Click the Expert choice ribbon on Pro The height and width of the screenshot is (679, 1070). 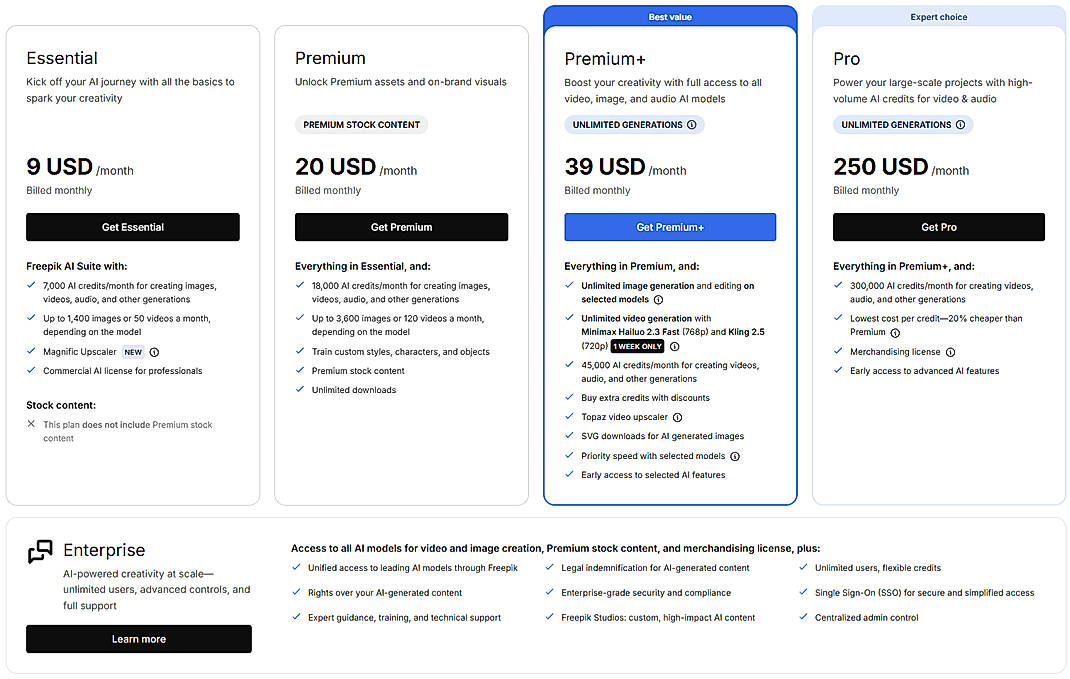click(x=938, y=16)
